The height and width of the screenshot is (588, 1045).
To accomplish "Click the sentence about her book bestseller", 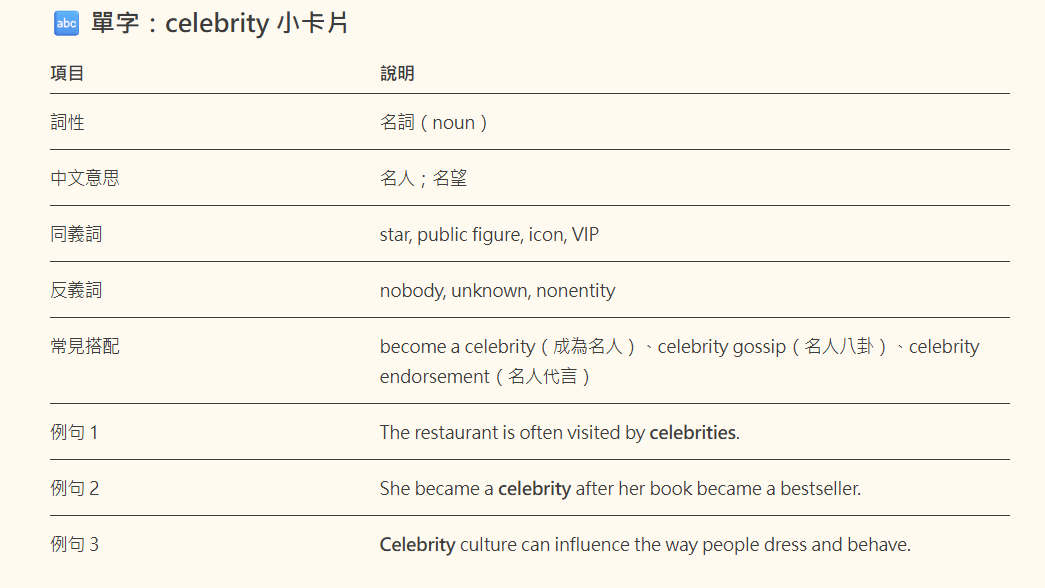I will coord(620,489).
